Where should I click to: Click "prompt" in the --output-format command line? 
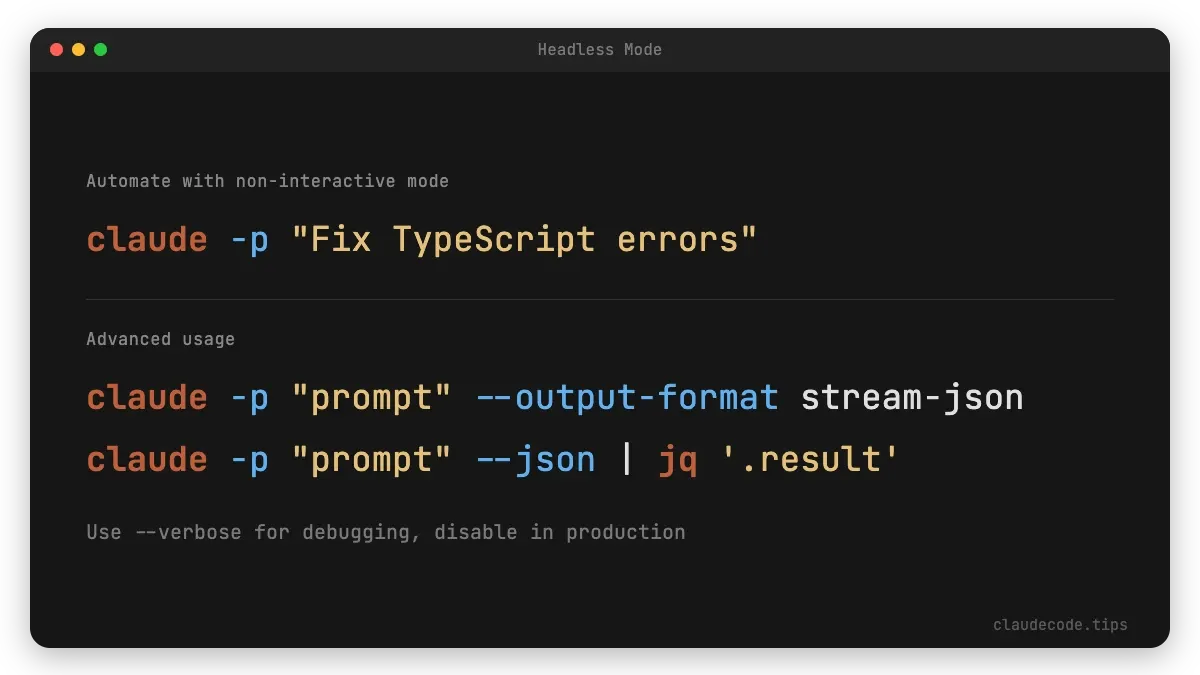pos(371,398)
